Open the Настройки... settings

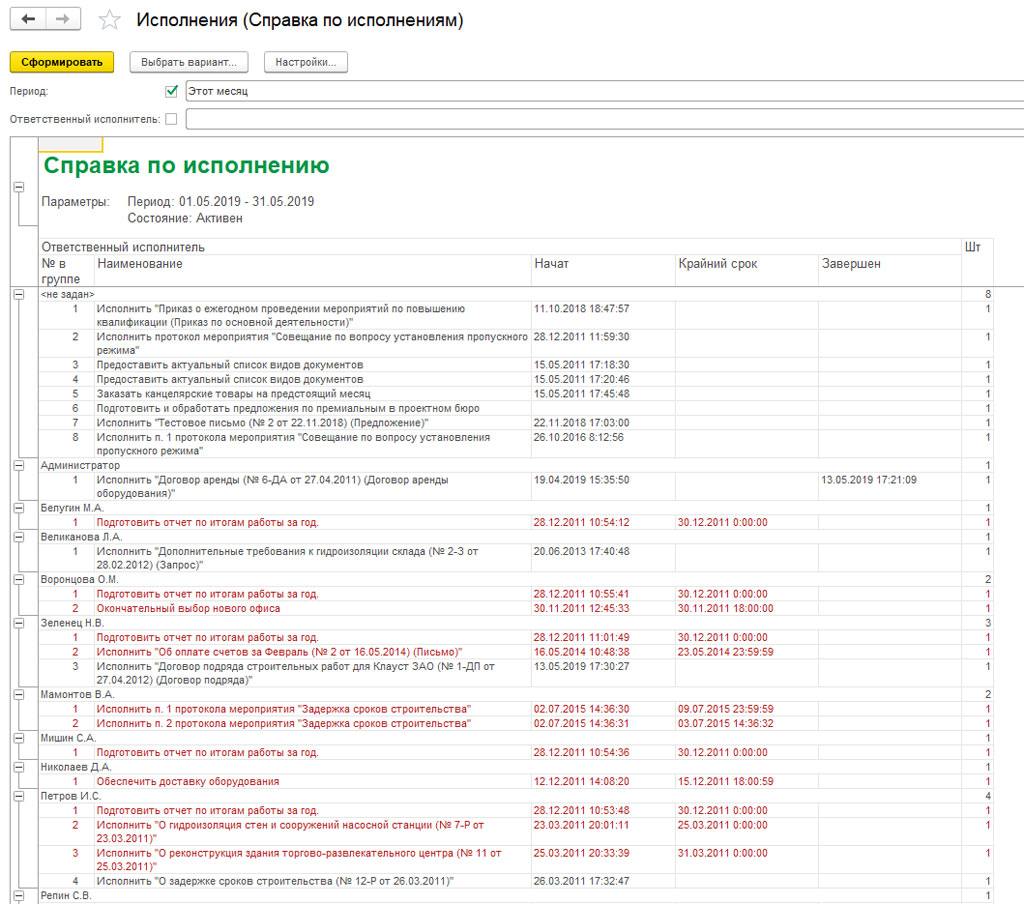point(305,62)
